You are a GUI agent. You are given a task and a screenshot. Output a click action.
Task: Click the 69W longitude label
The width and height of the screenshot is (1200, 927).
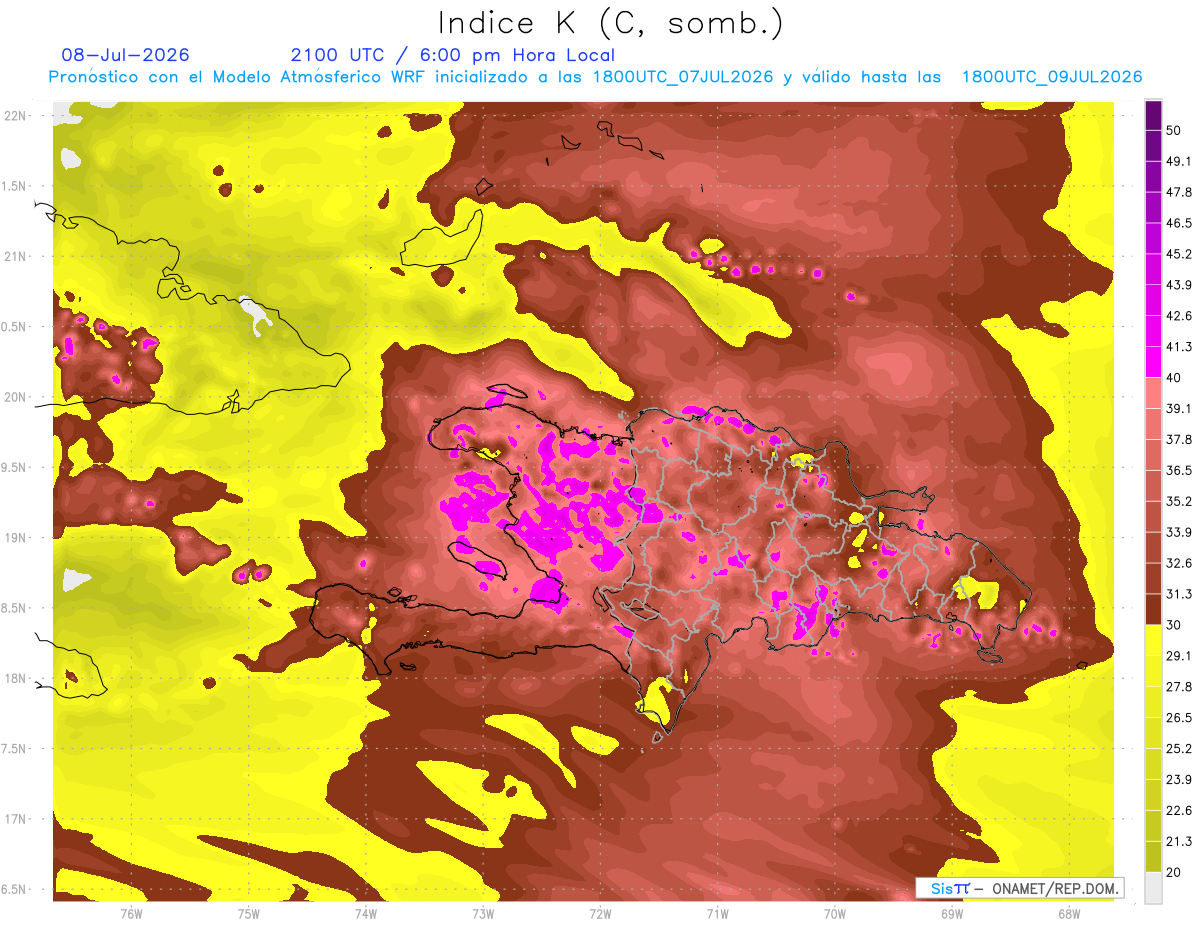point(952,913)
